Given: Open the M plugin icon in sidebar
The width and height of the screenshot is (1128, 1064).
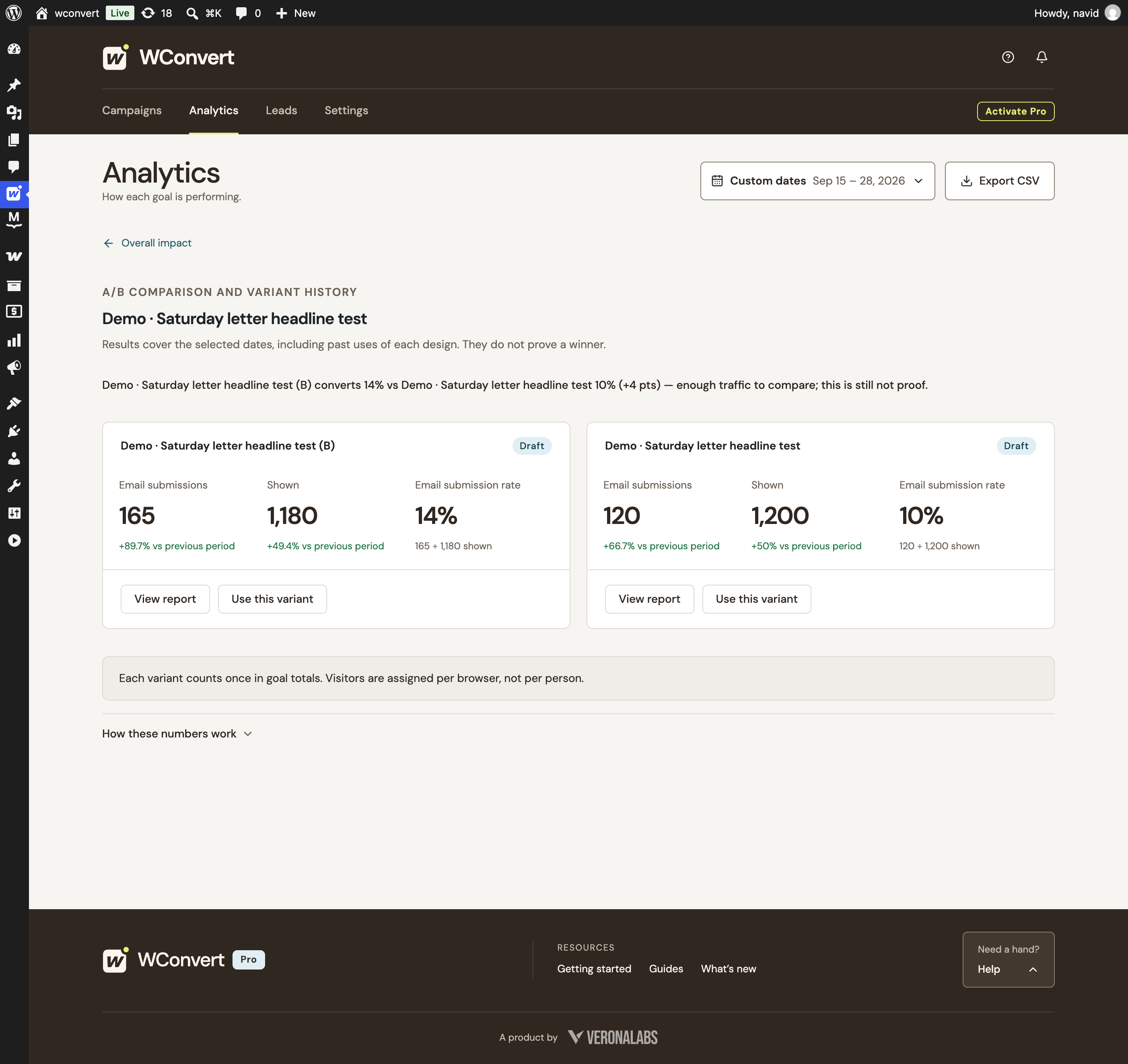Looking at the screenshot, I should point(14,220).
